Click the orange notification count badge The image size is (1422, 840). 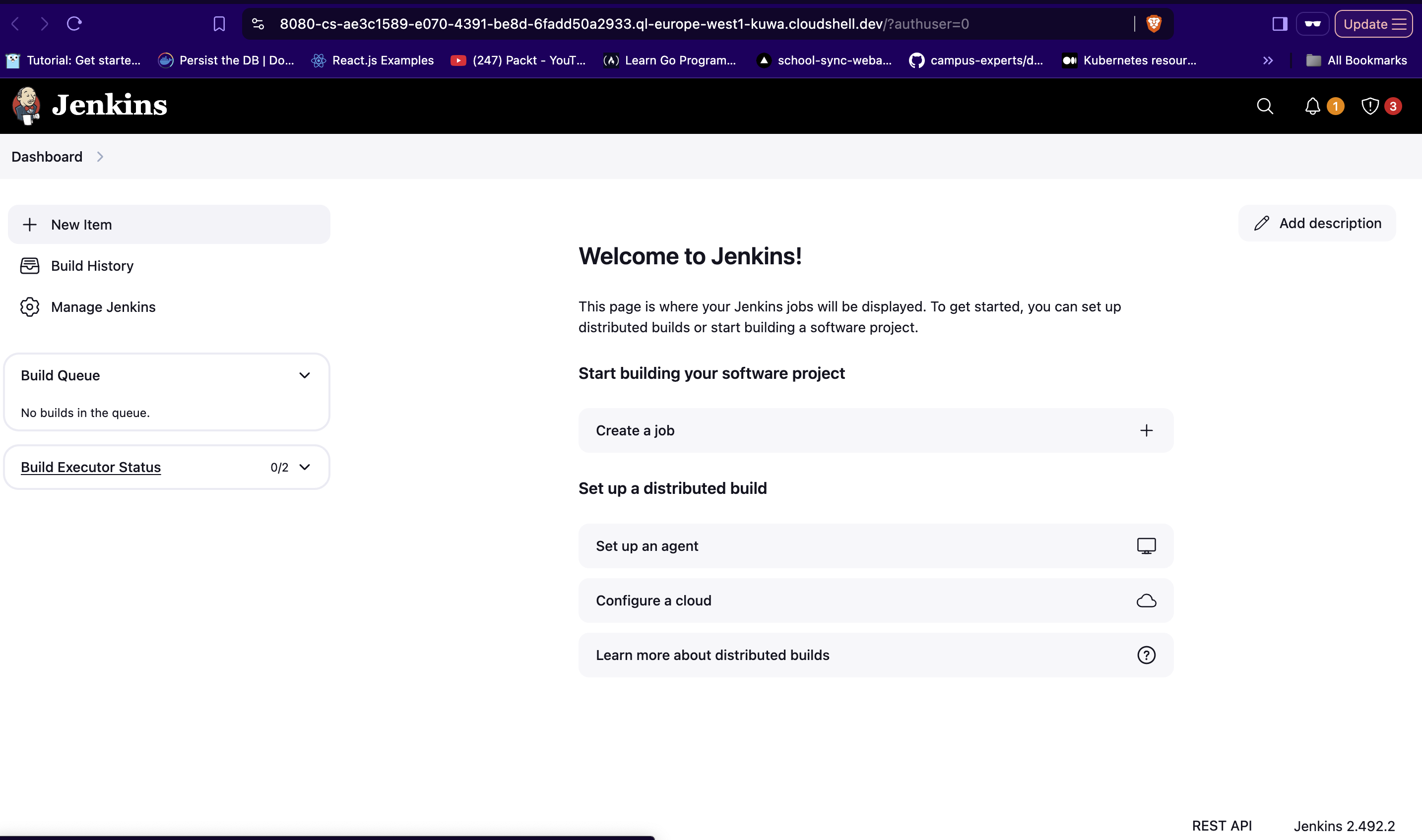pyautogui.click(x=1335, y=107)
